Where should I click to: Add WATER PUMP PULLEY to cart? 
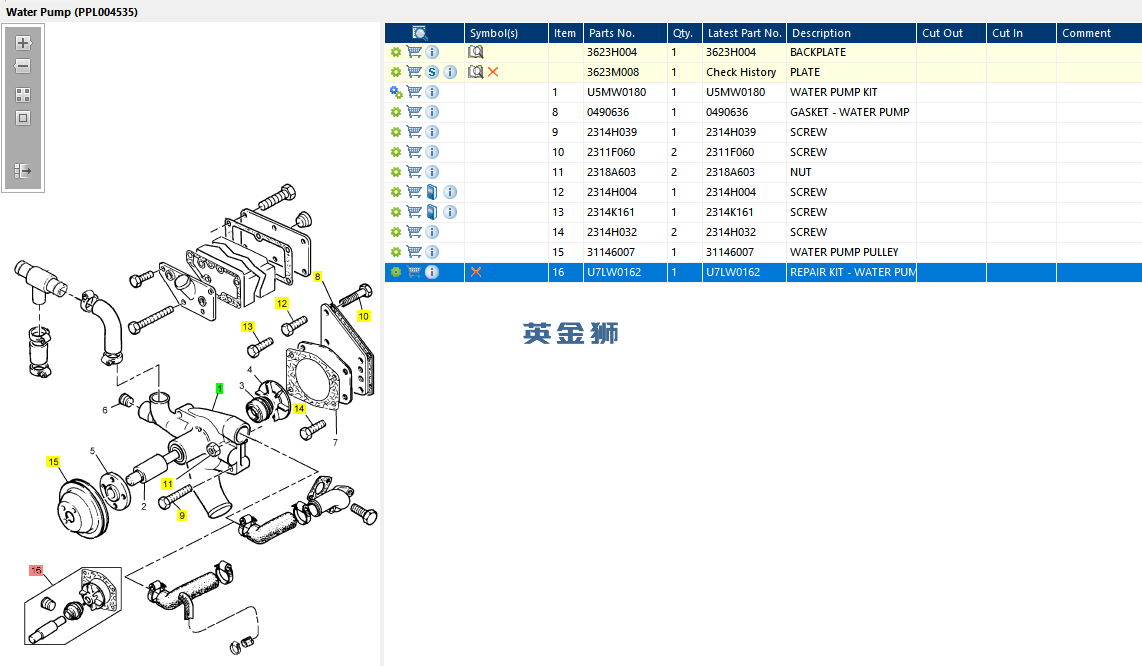(414, 252)
